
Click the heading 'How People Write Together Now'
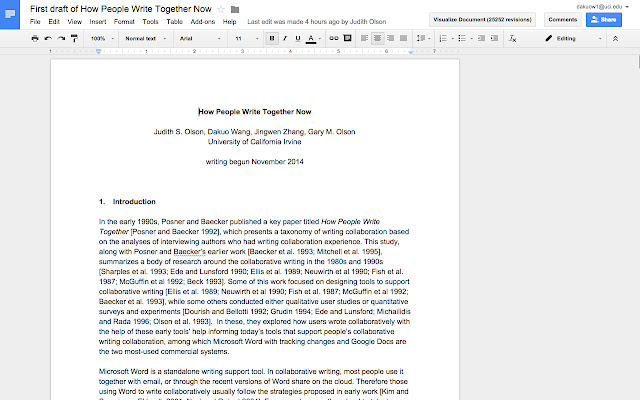point(255,112)
